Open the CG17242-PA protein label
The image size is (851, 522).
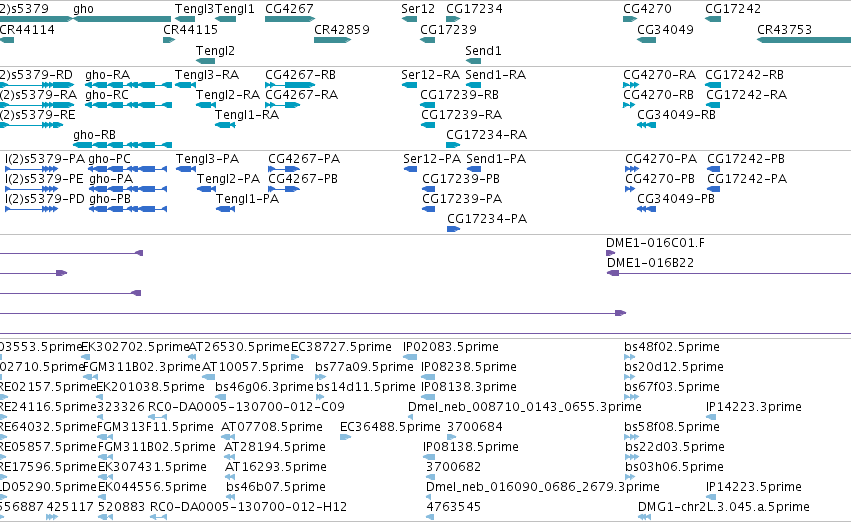747,179
